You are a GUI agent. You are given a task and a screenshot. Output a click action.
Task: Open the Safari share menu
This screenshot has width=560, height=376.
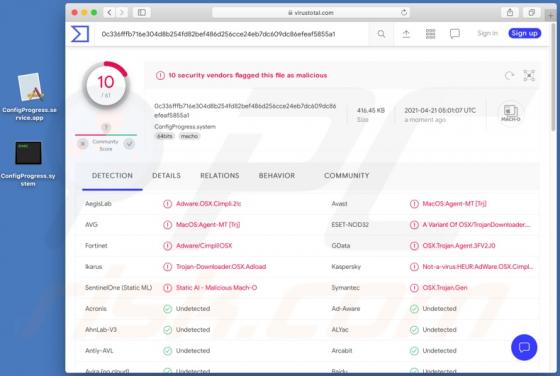pyautogui.click(x=510, y=12)
